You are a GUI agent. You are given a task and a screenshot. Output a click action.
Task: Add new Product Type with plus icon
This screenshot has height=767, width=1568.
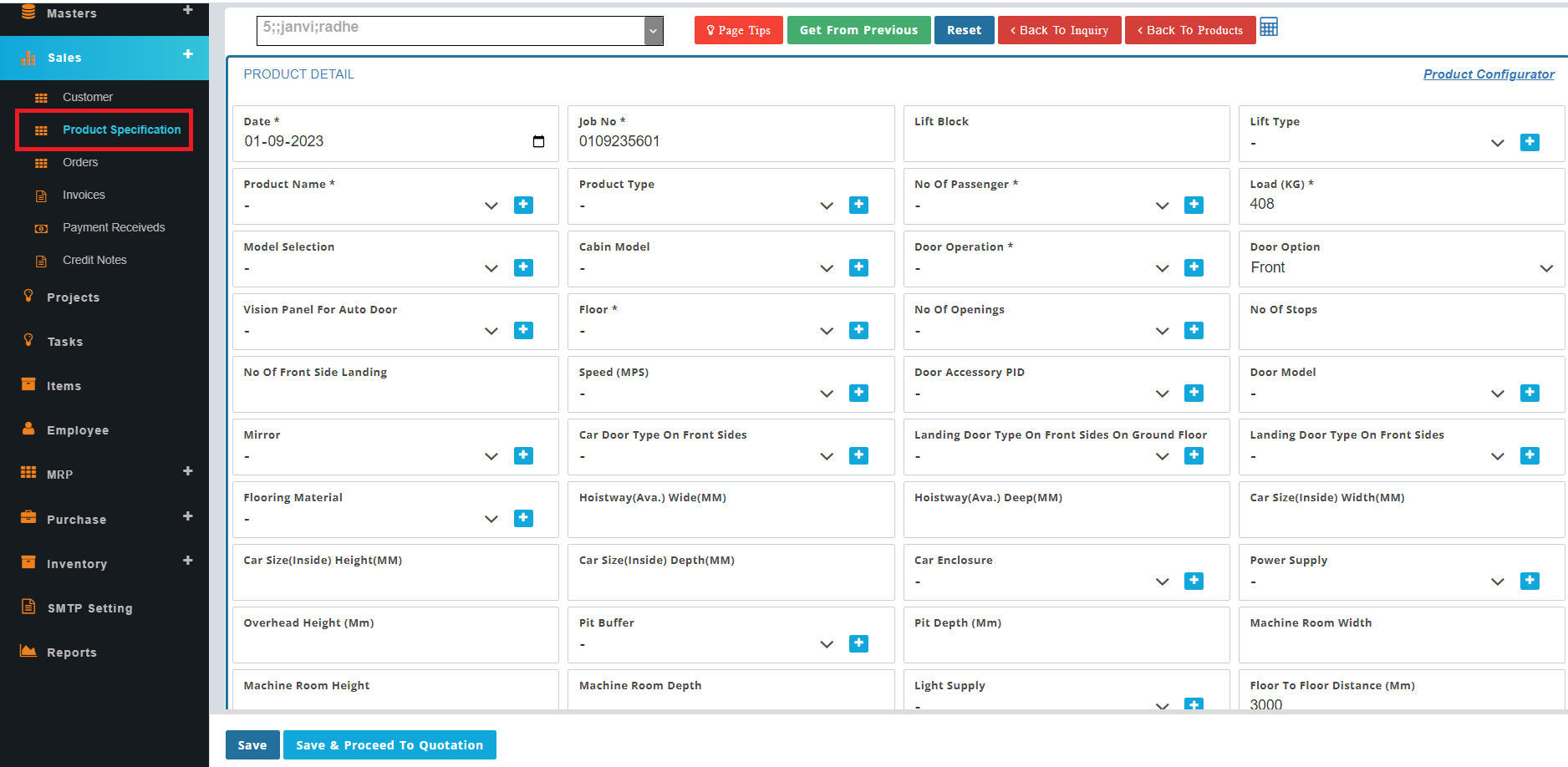[858, 205]
